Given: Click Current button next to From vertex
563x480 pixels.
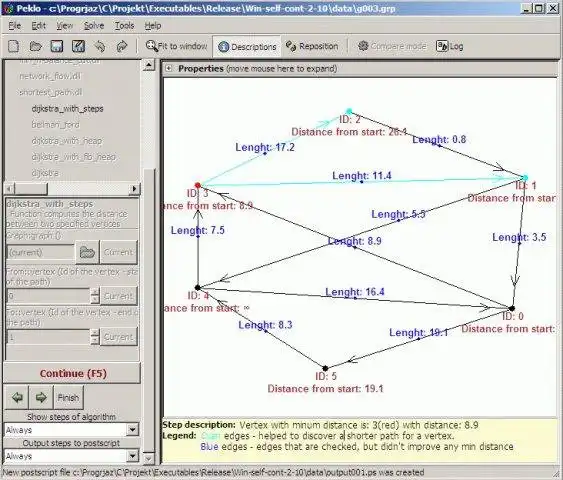Looking at the screenshot, I should point(118,296).
